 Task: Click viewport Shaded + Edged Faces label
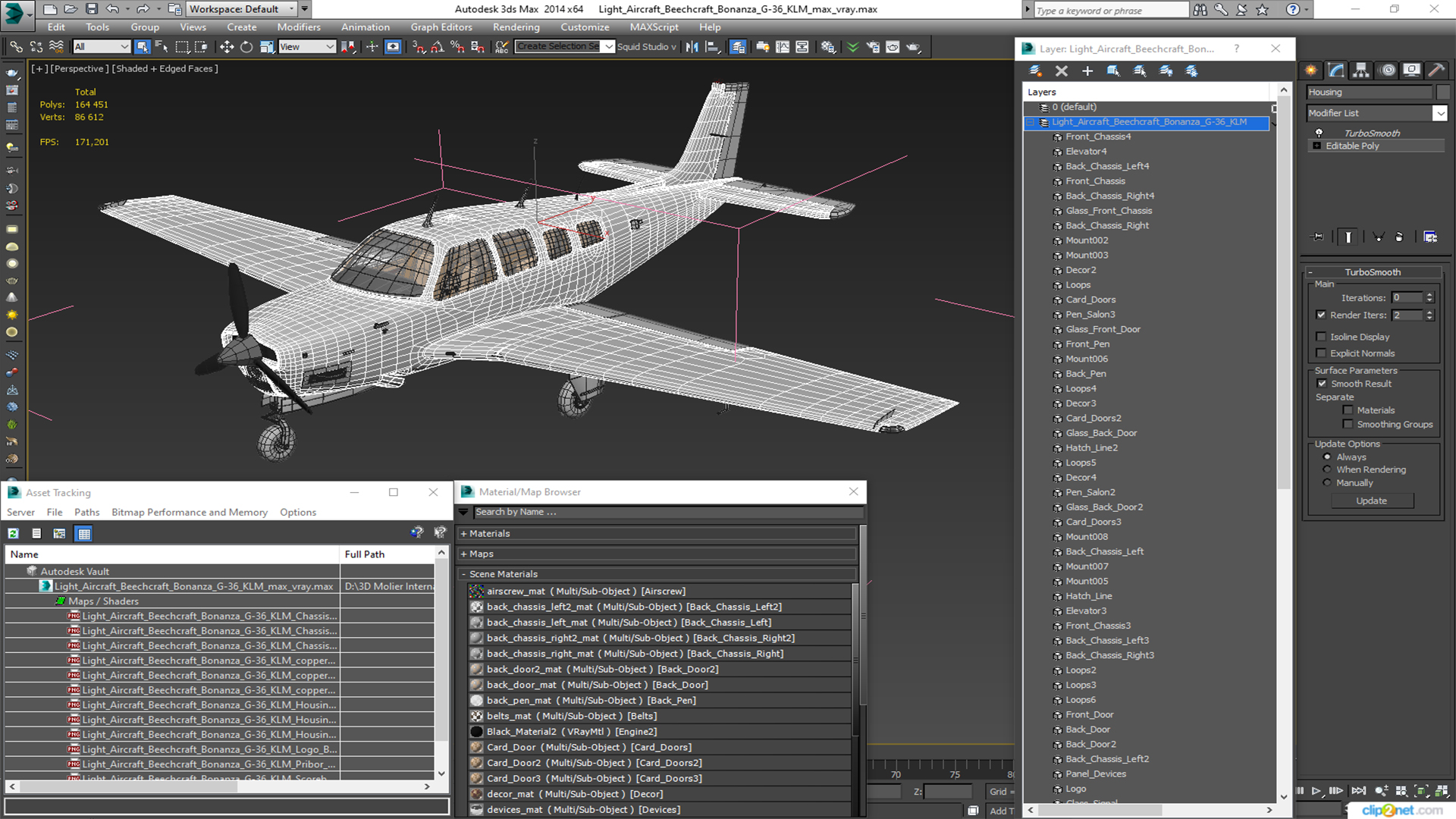(165, 69)
